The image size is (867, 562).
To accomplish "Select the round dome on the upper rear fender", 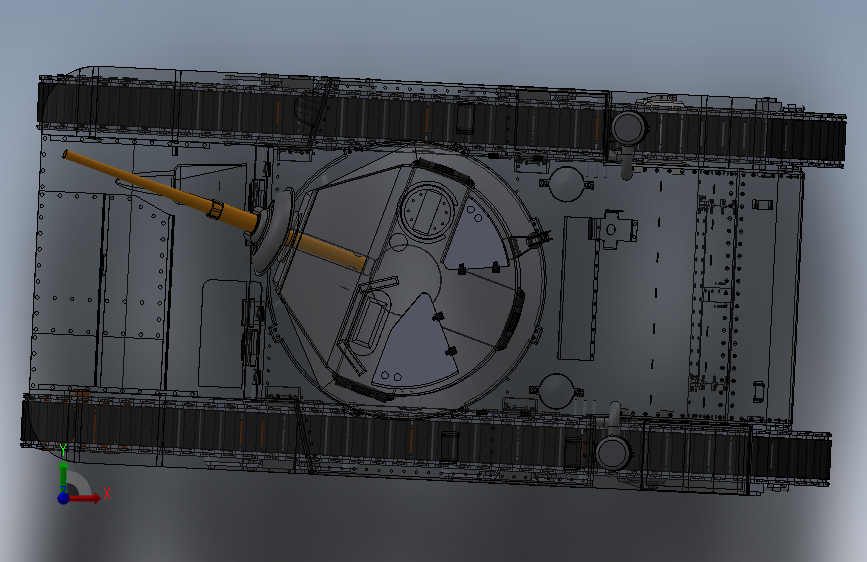I will coord(629,128).
